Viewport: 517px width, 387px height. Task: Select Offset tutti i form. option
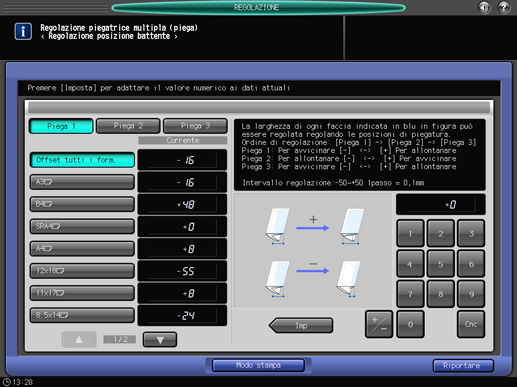[x=82, y=160]
